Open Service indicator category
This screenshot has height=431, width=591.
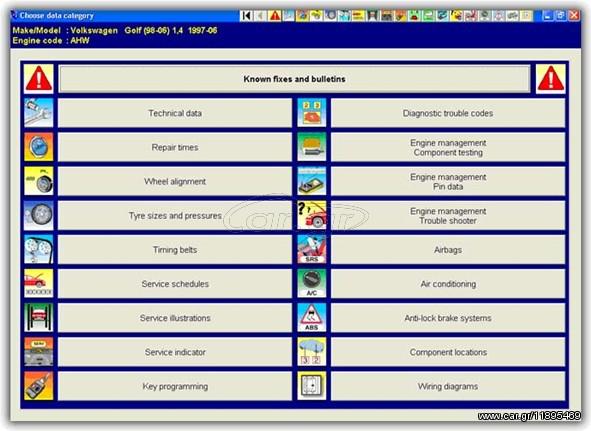[x=175, y=352]
